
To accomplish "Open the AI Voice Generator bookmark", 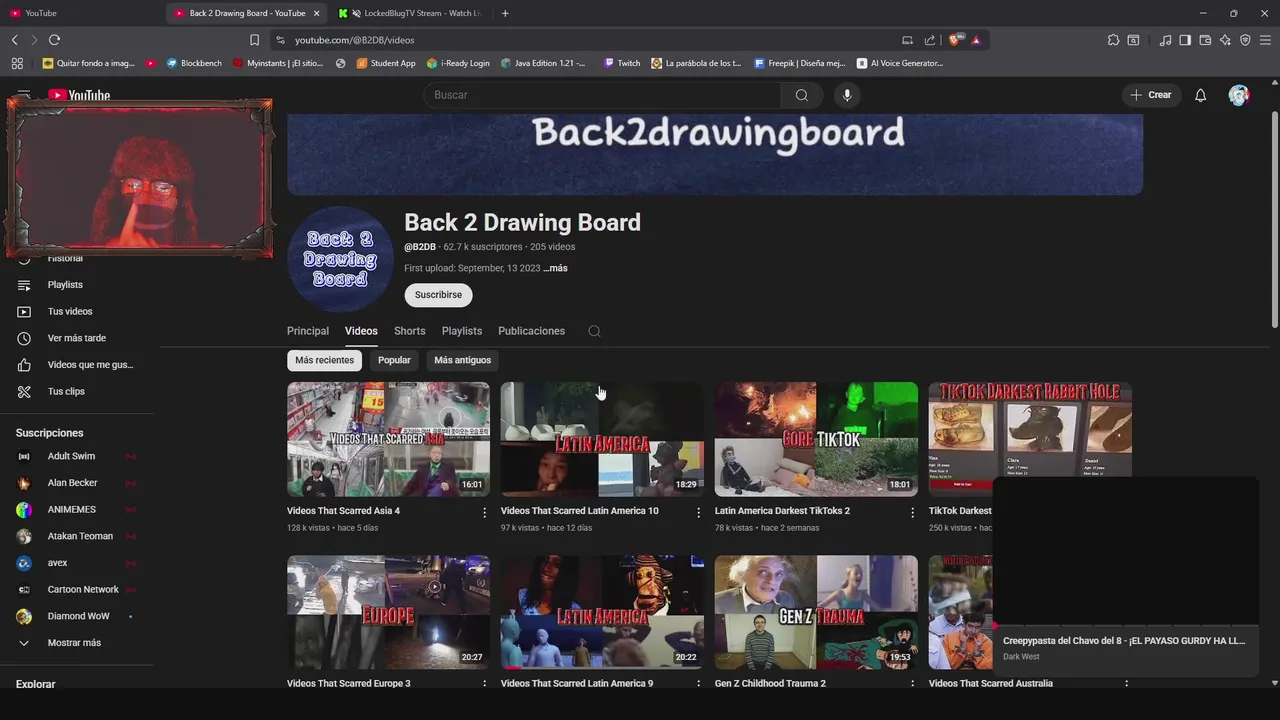I will (900, 63).
